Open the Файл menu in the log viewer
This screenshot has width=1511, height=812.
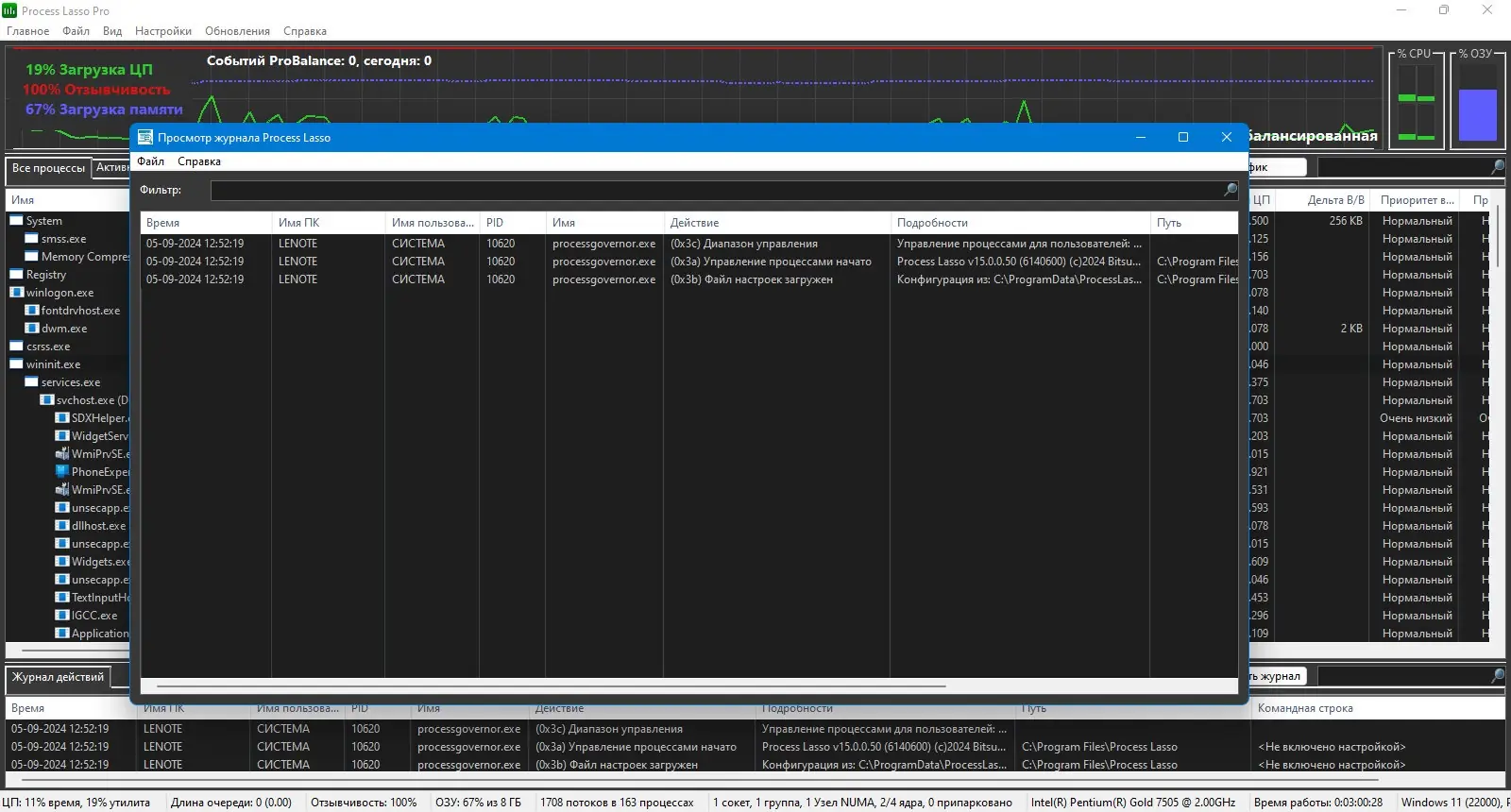point(150,161)
